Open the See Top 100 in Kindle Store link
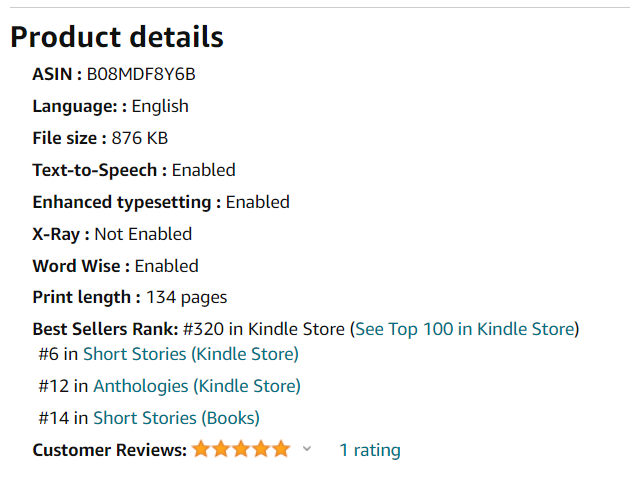 (465, 329)
